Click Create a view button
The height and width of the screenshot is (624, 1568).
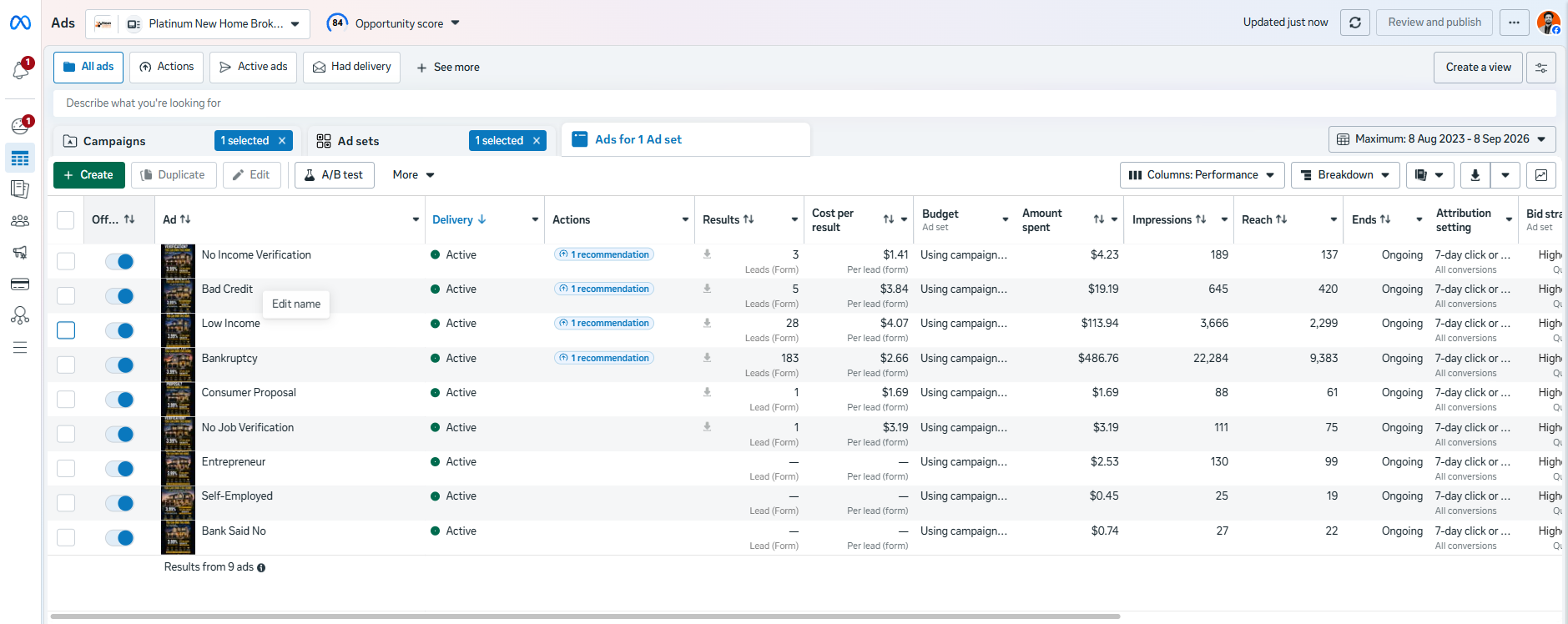click(1479, 68)
